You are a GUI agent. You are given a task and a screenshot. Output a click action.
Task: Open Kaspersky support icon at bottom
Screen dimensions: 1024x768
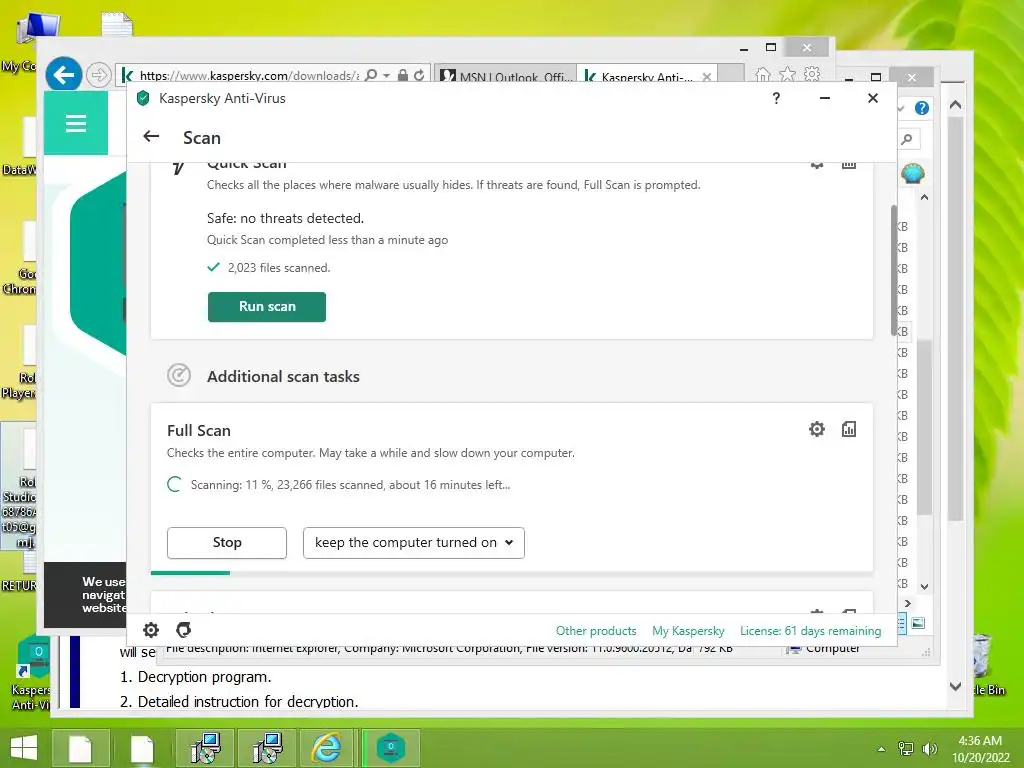point(184,630)
